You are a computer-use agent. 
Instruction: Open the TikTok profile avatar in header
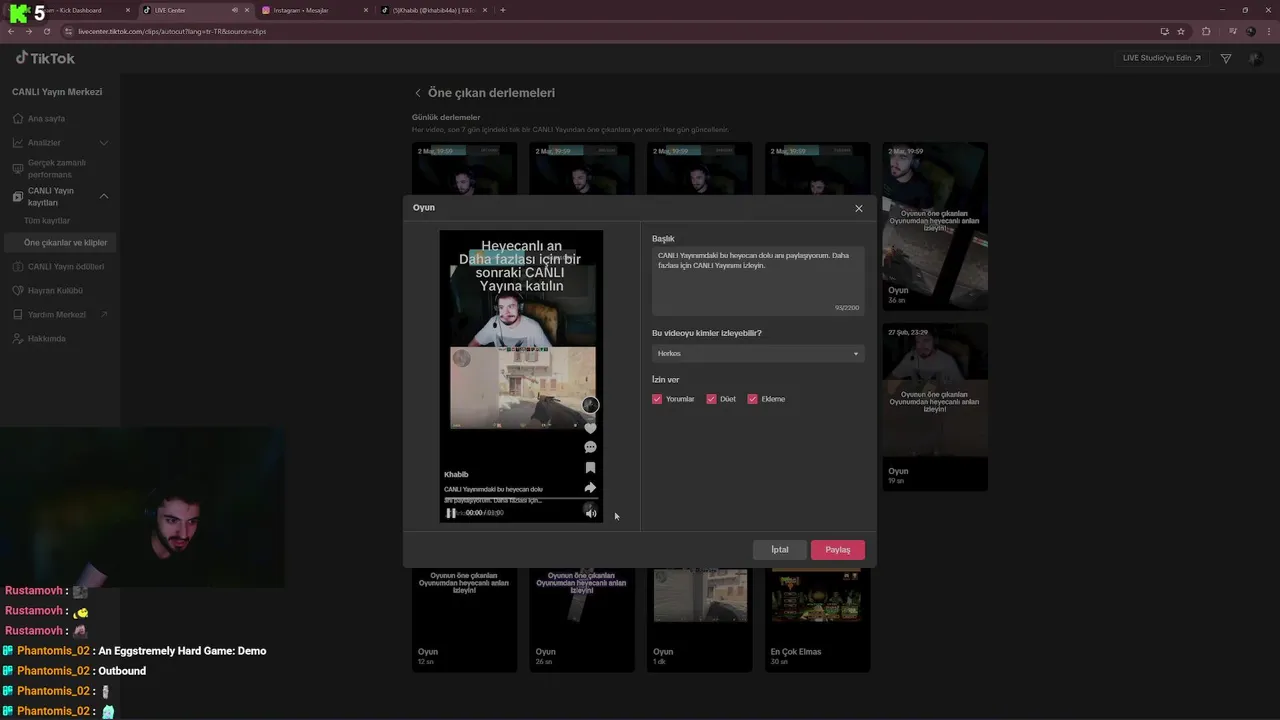pos(1255,58)
